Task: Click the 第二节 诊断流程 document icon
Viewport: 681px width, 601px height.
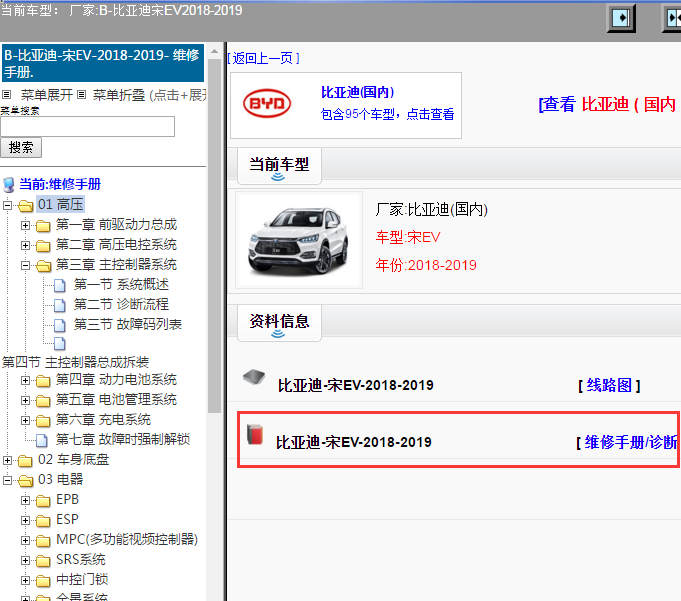Action: coord(60,305)
